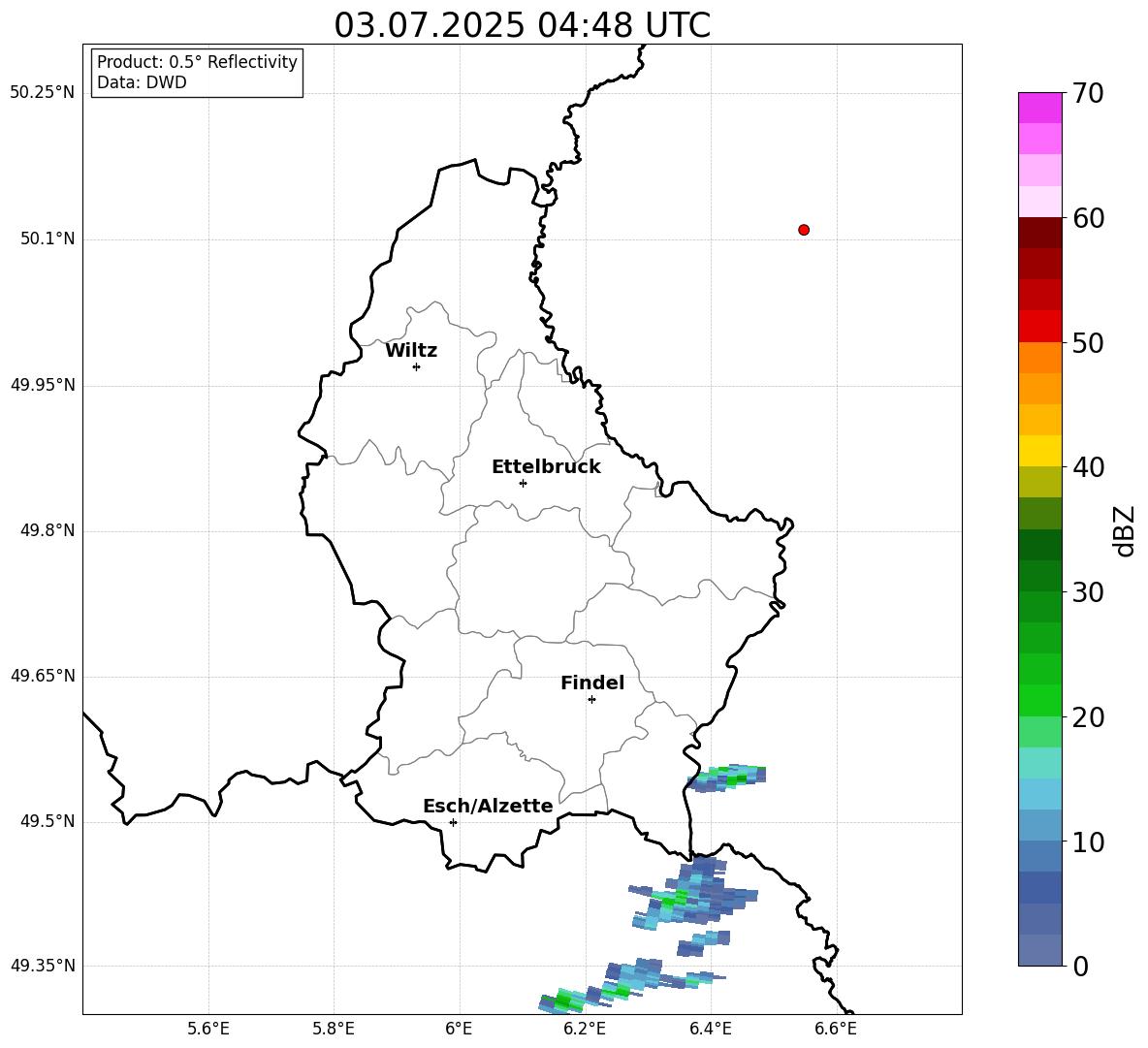Click the 0 colorbar tick label
This screenshot has height=1048, width=1148.
click(1080, 967)
